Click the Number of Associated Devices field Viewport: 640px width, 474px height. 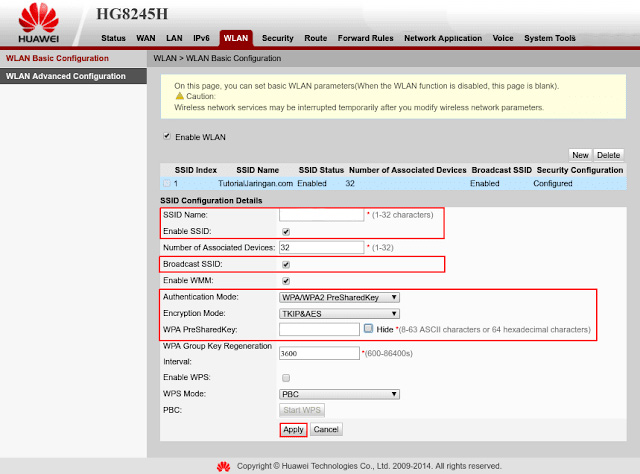point(322,247)
